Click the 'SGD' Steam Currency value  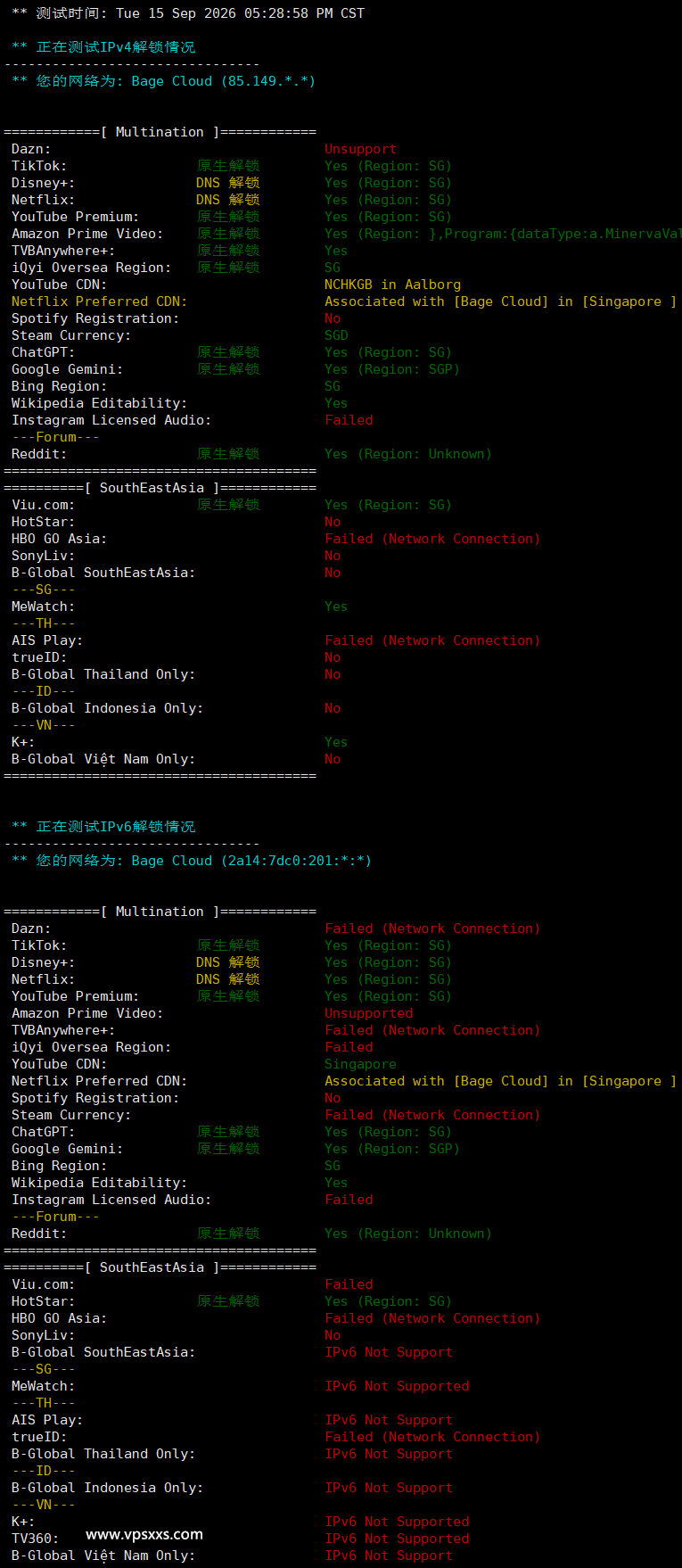[x=336, y=335]
